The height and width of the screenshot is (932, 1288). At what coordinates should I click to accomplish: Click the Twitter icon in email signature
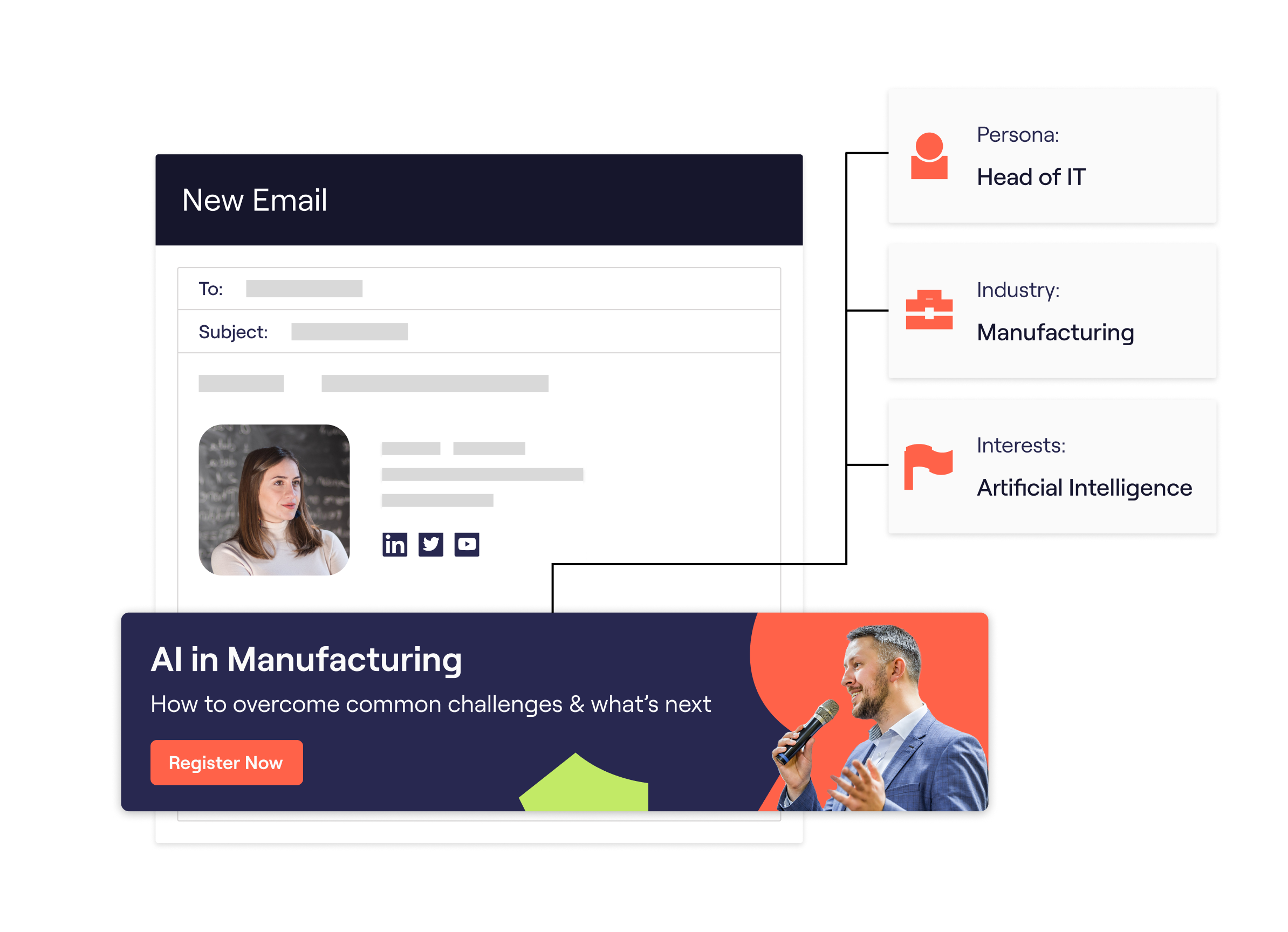point(431,544)
